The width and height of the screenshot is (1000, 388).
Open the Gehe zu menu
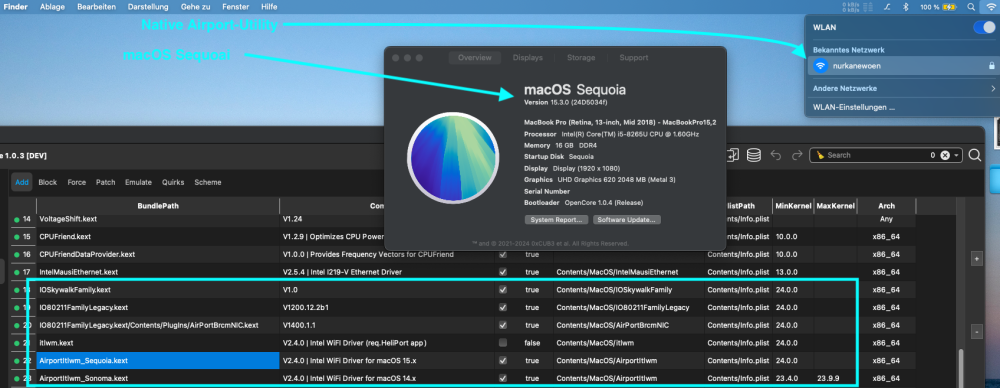pos(196,7)
